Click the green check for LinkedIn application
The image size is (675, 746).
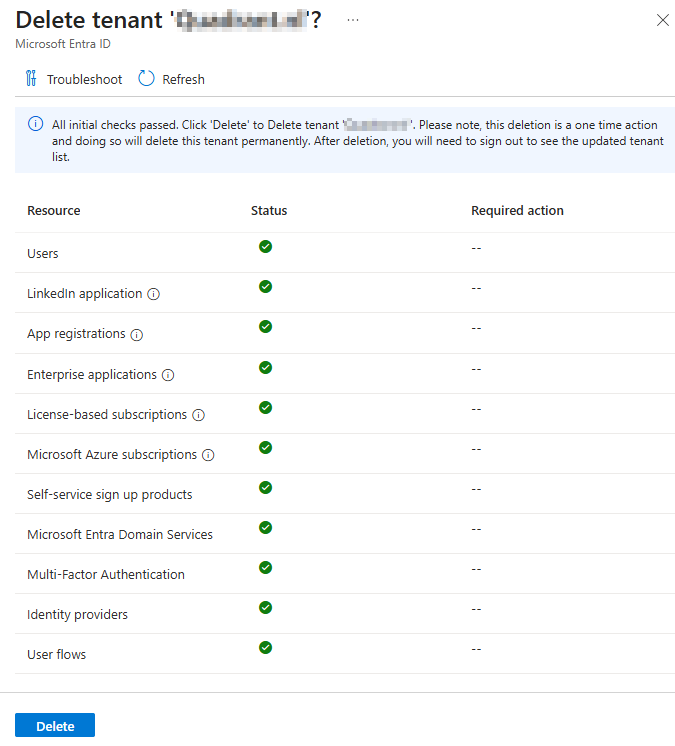265,286
